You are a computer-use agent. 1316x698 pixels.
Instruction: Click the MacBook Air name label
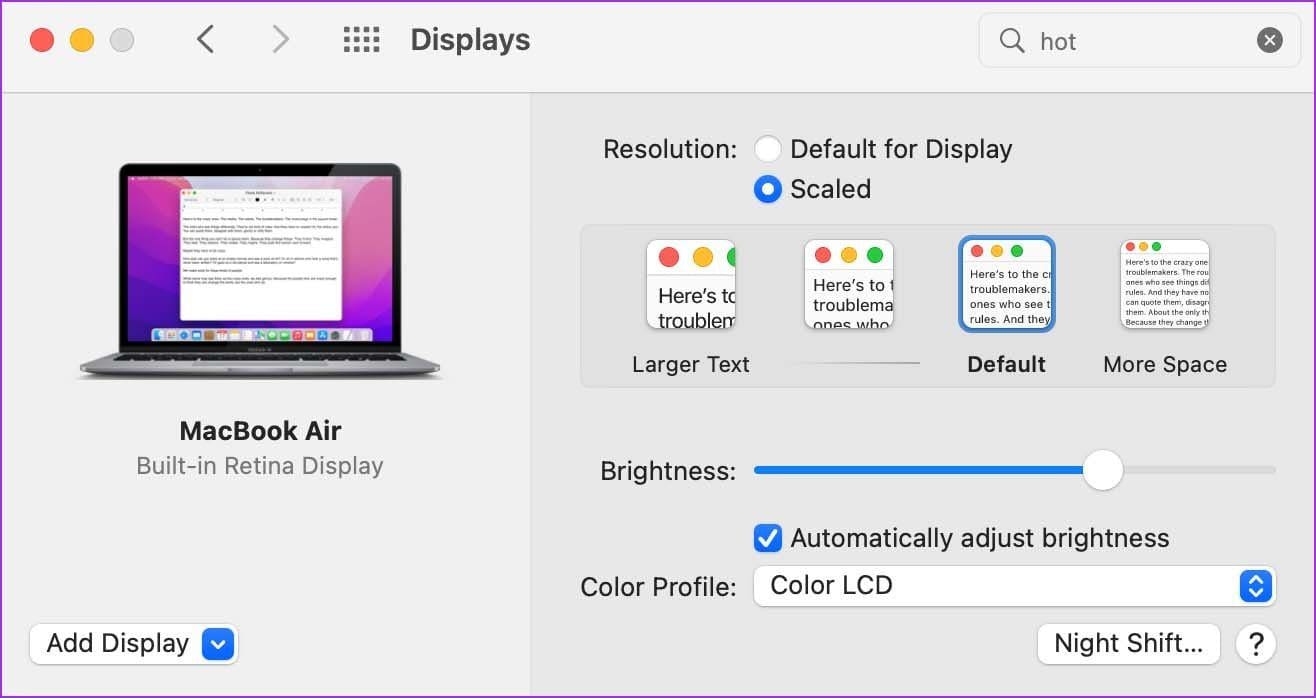[260, 431]
